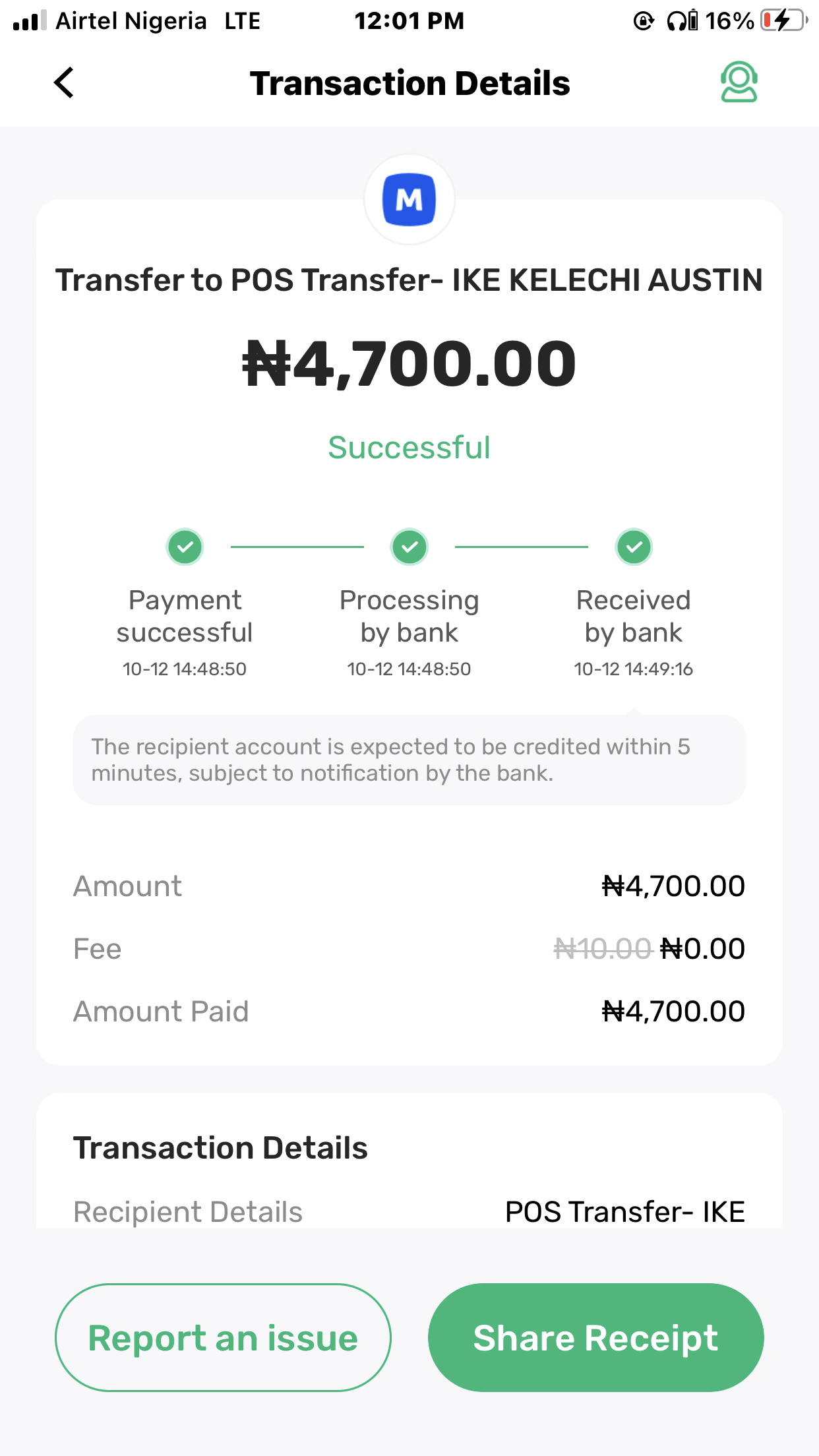The image size is (819, 1456).
Task: Tap the blue M bank logo
Action: click(x=409, y=200)
